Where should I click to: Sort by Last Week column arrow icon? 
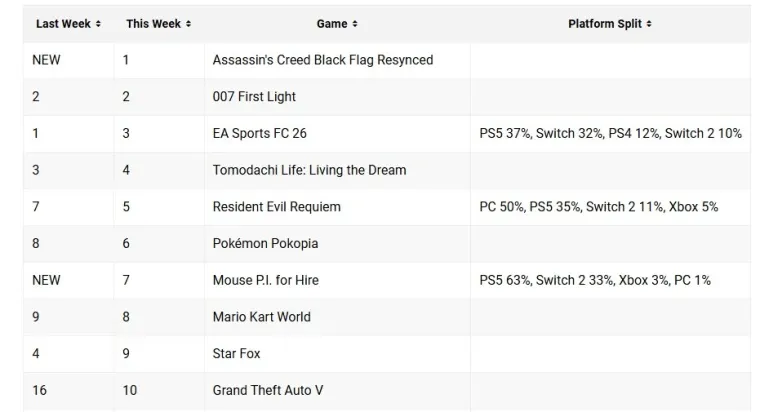coord(98,24)
